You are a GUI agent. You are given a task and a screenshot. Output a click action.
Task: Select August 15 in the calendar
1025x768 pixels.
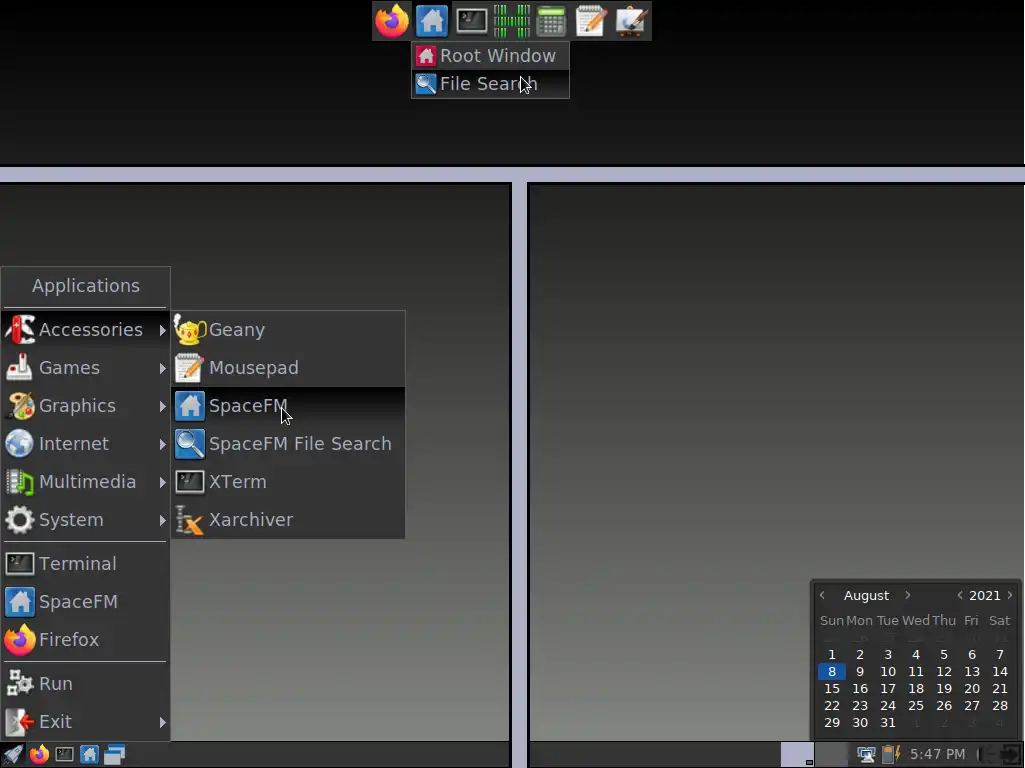tap(832, 689)
